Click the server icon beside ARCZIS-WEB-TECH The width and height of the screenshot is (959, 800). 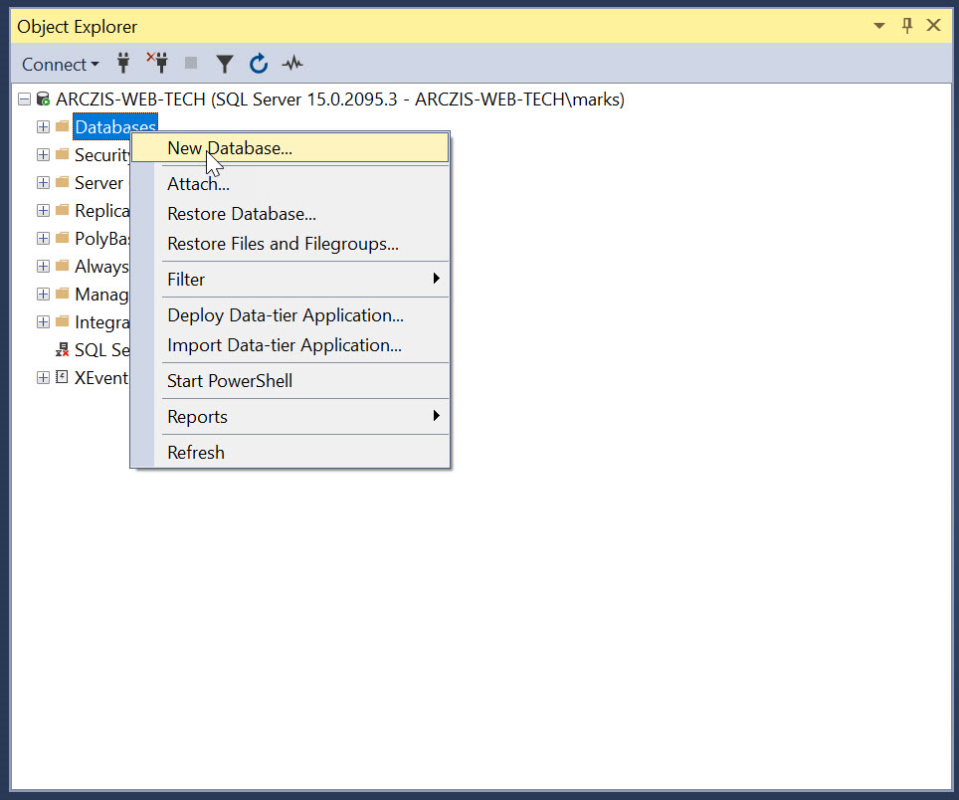click(x=43, y=98)
